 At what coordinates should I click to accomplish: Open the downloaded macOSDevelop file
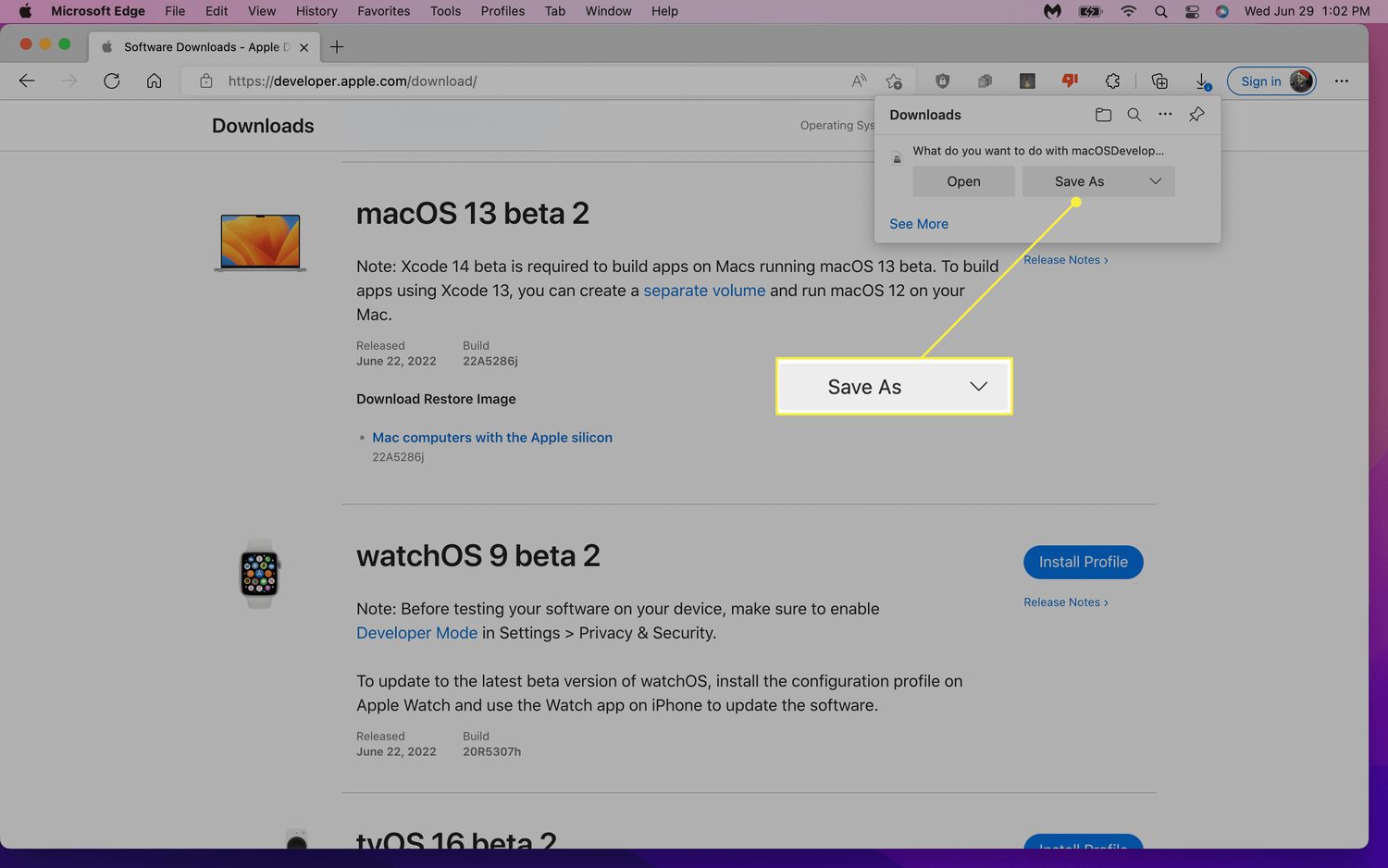point(963,181)
